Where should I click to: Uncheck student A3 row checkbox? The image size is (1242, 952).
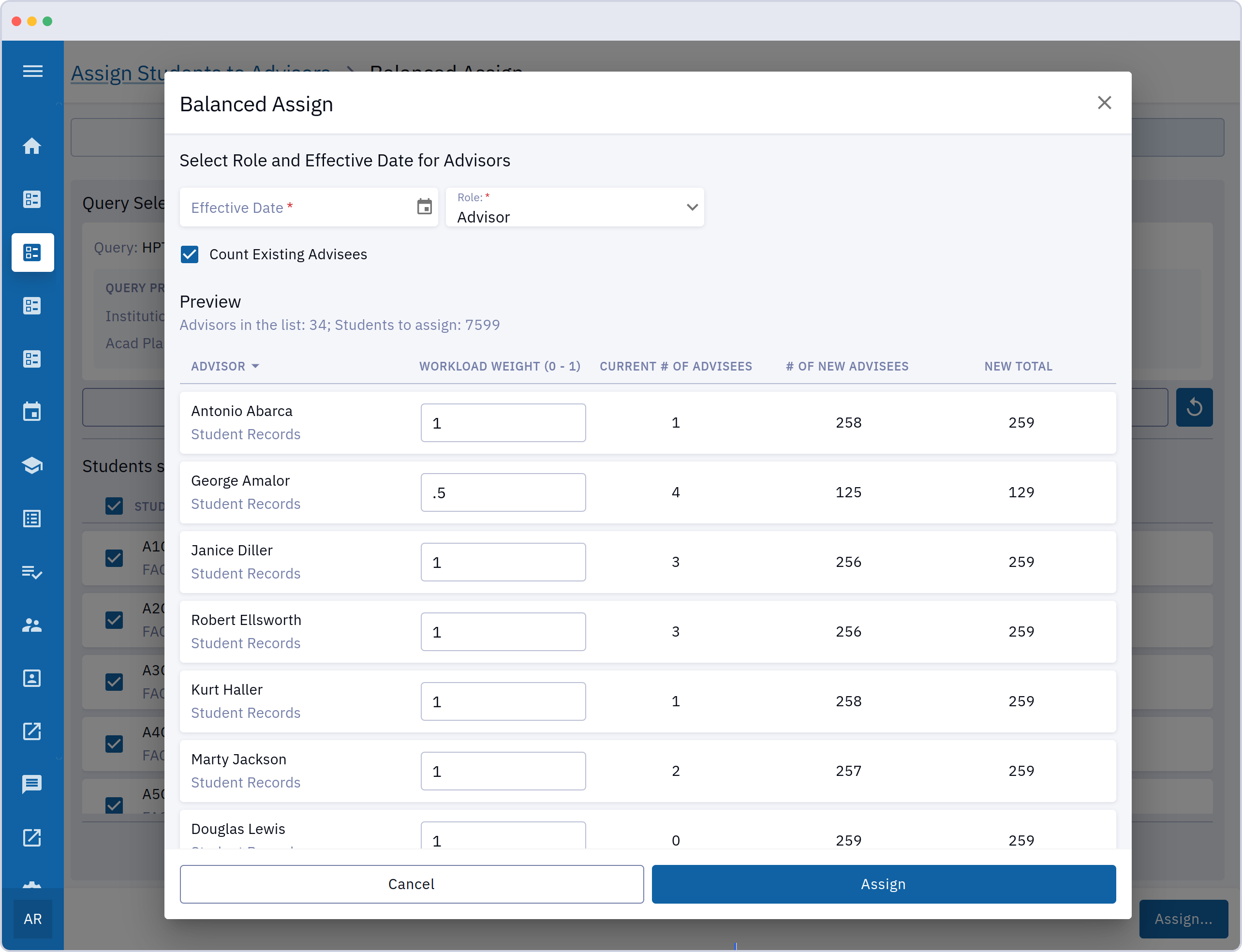[115, 682]
